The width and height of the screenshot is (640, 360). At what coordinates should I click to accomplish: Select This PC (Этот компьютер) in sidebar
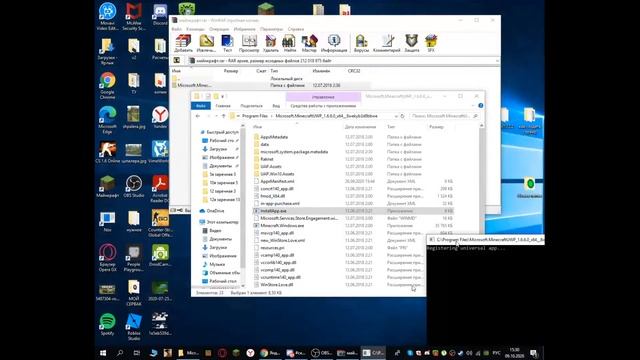(219, 222)
